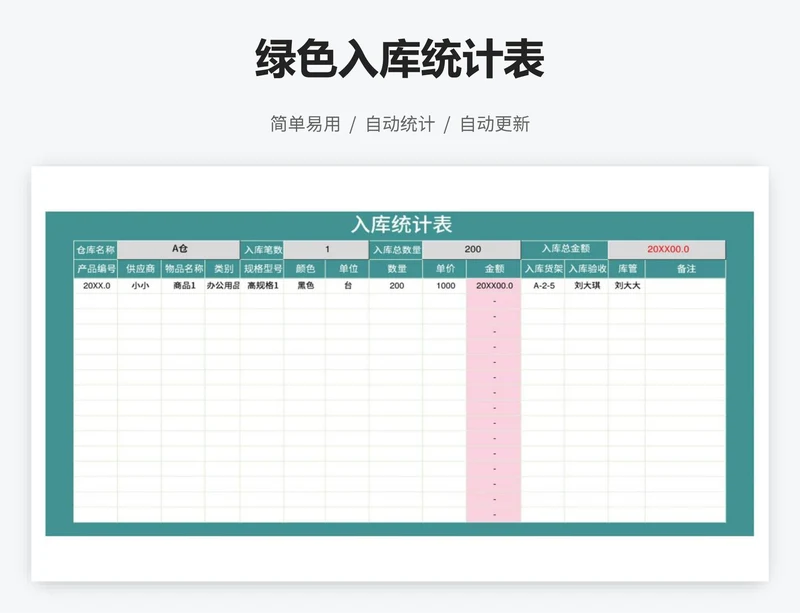The height and width of the screenshot is (613, 800).
Task: Click the unit price cell 1000
Action: [445, 286]
